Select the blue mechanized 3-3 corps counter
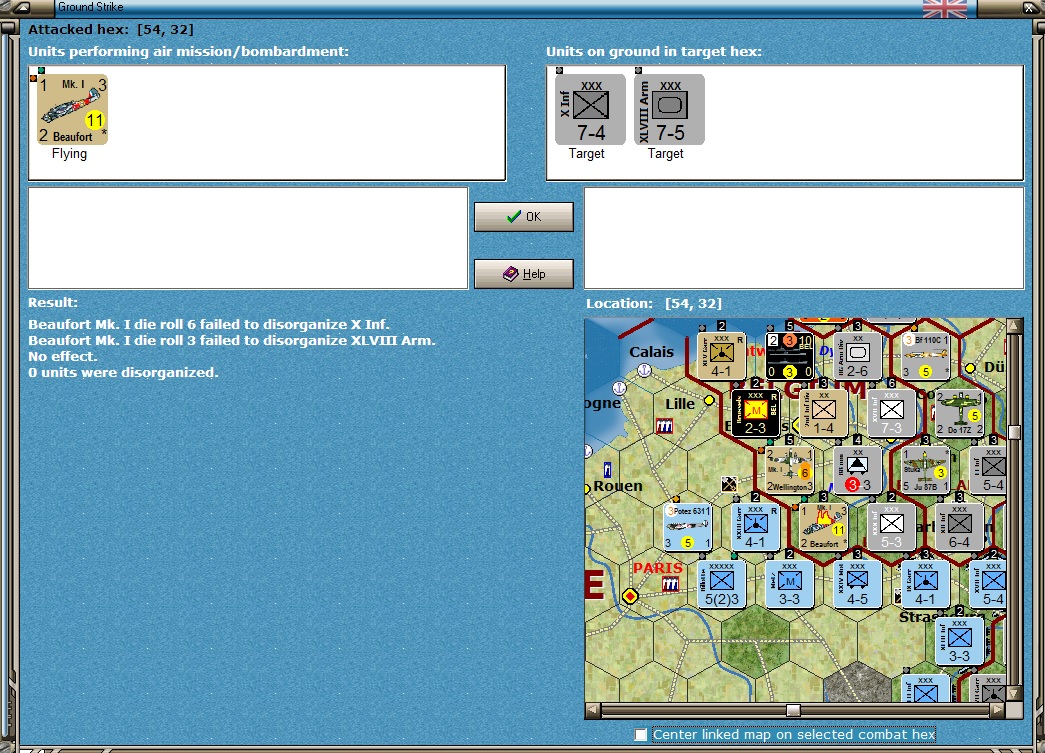This screenshot has width=1045, height=753. 790,584
